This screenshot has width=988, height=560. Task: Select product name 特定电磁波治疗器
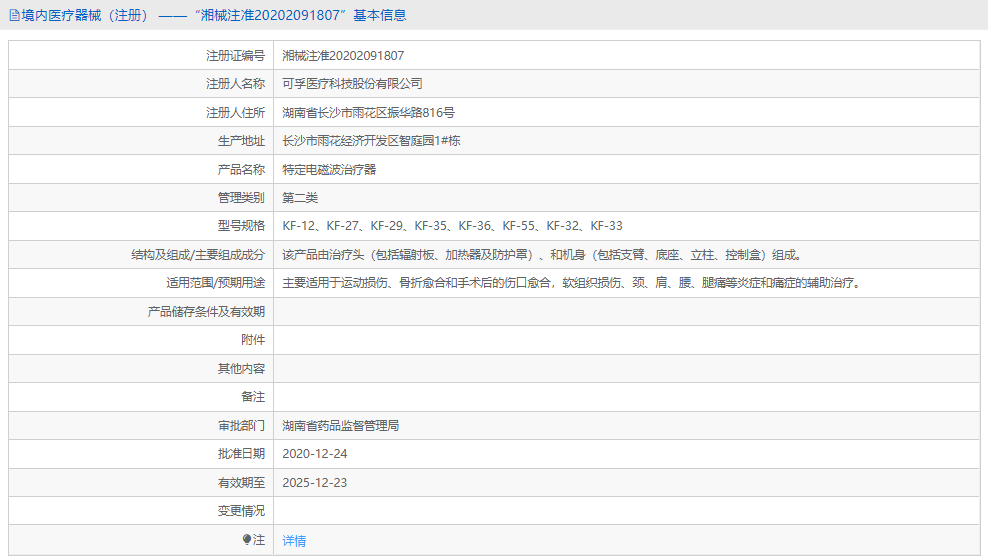(329, 169)
